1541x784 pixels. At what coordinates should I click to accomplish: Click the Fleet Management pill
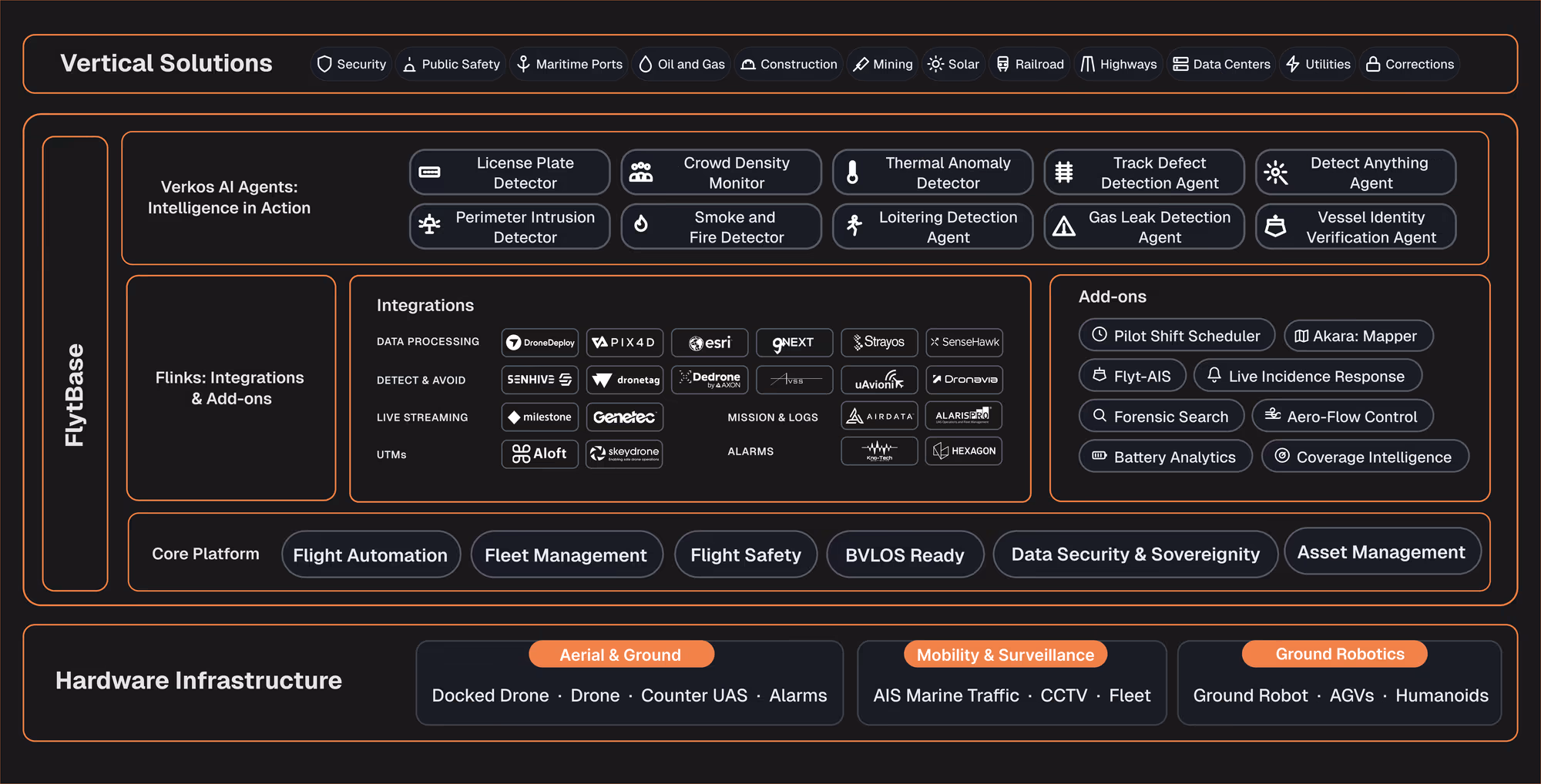coord(566,554)
